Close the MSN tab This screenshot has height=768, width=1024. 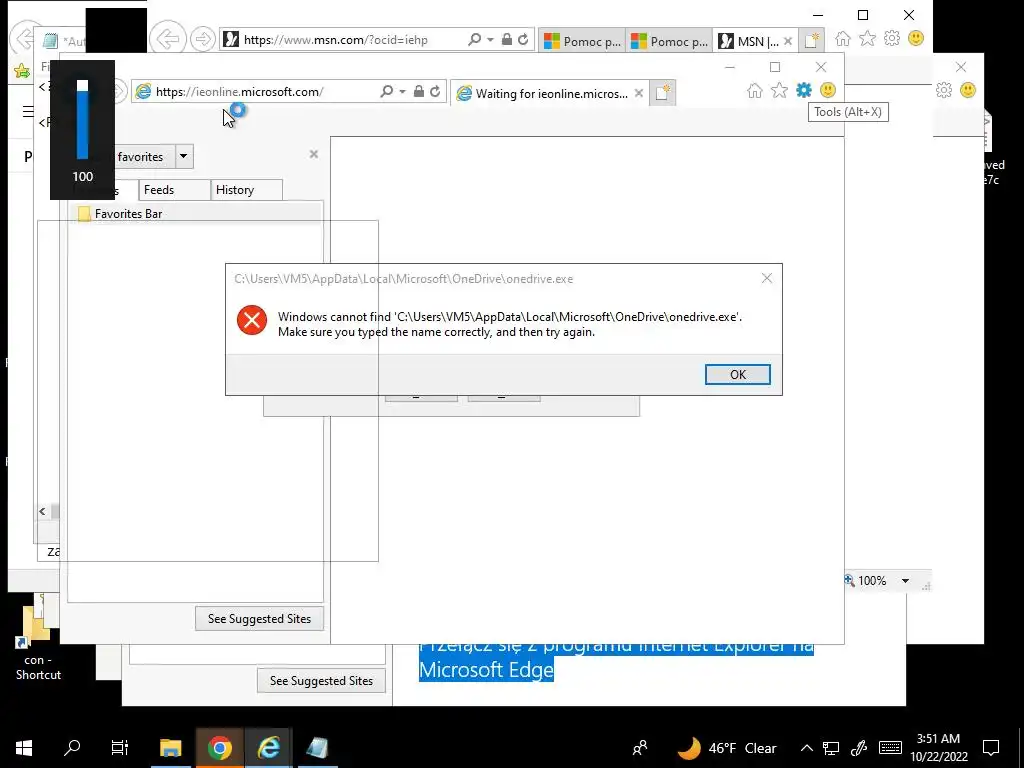click(788, 41)
